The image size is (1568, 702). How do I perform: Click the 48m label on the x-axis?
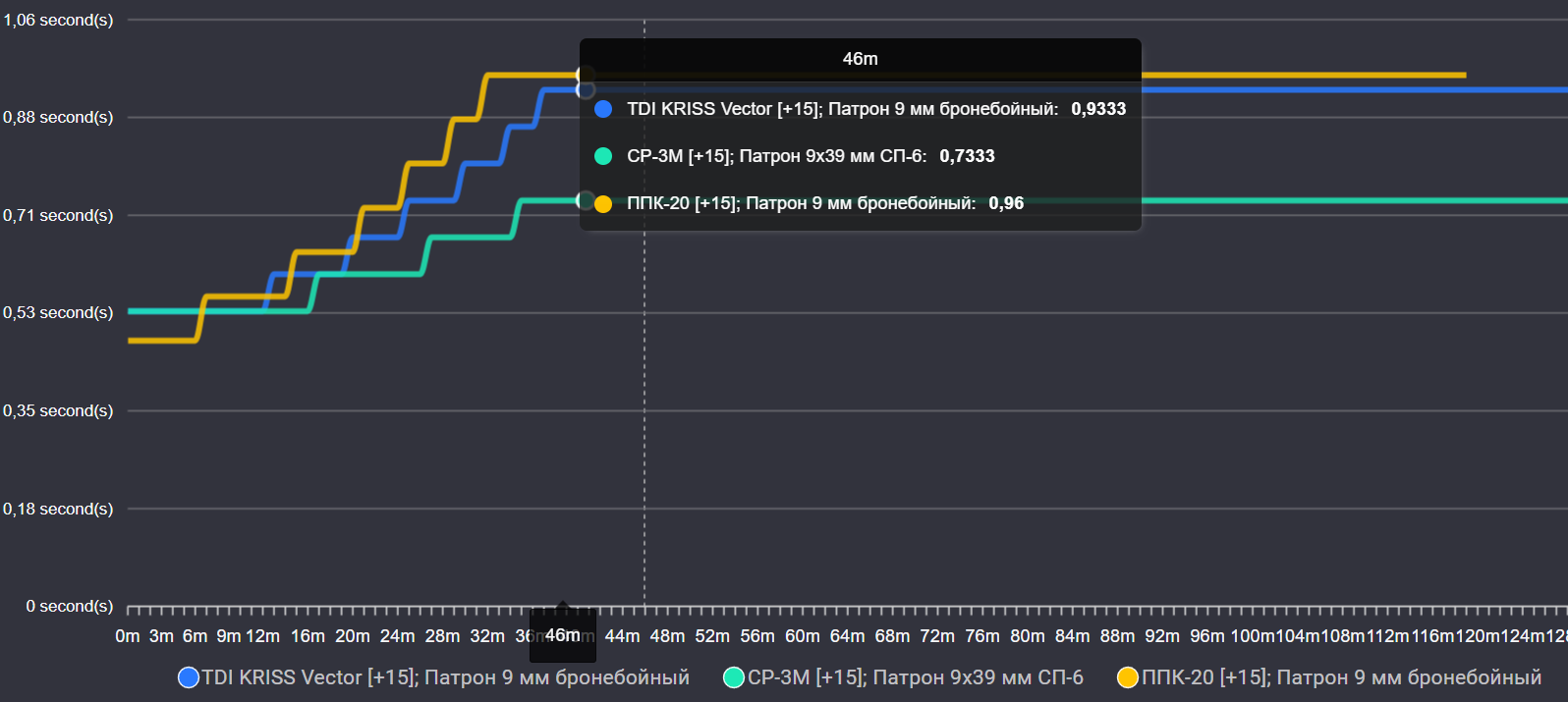667,636
